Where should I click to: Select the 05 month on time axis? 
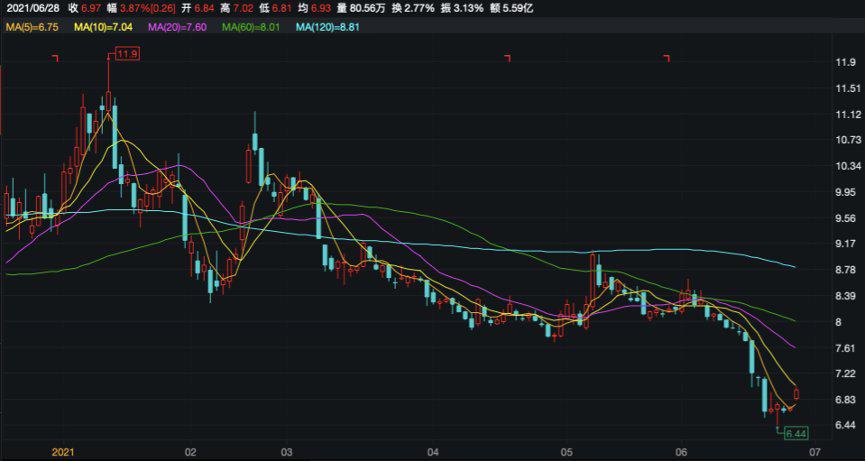click(x=564, y=452)
